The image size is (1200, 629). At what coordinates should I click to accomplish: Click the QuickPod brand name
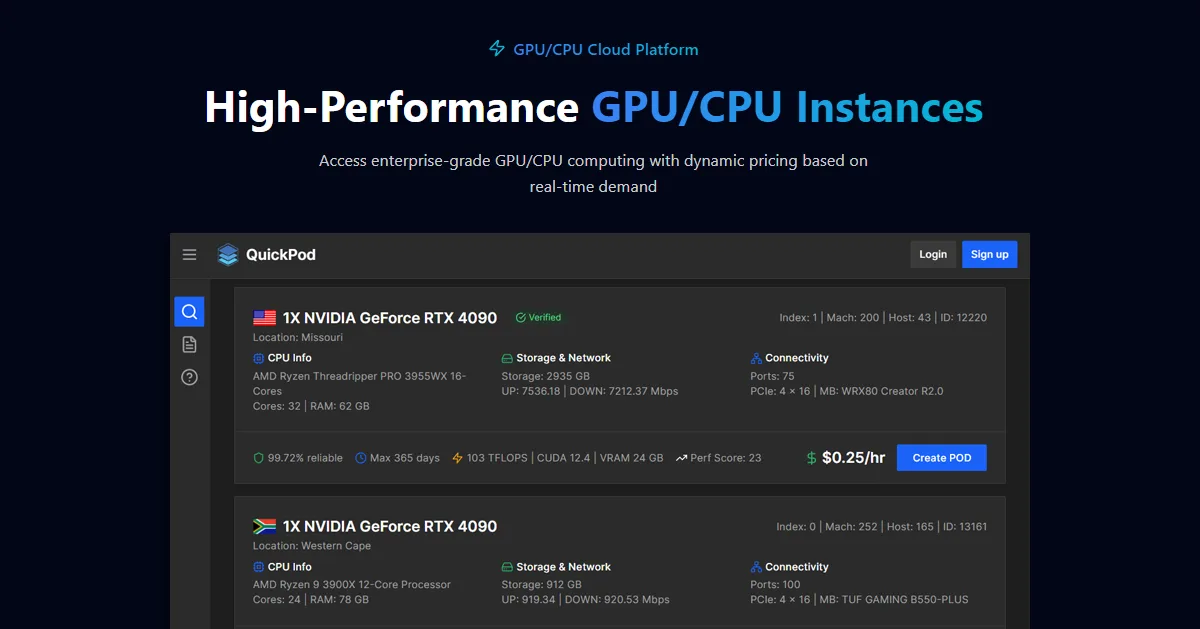(281, 255)
